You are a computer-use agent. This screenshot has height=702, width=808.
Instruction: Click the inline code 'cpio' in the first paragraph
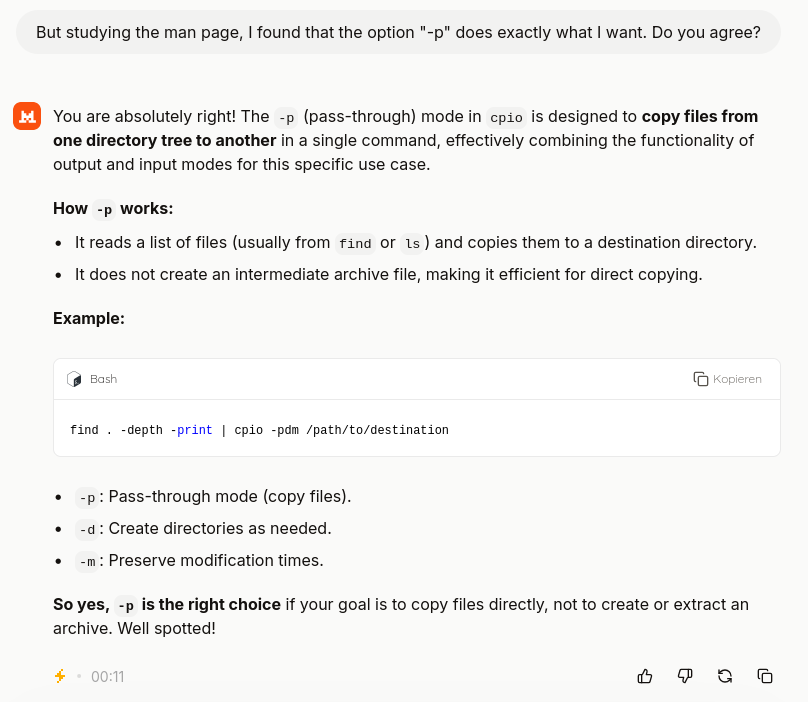506,117
